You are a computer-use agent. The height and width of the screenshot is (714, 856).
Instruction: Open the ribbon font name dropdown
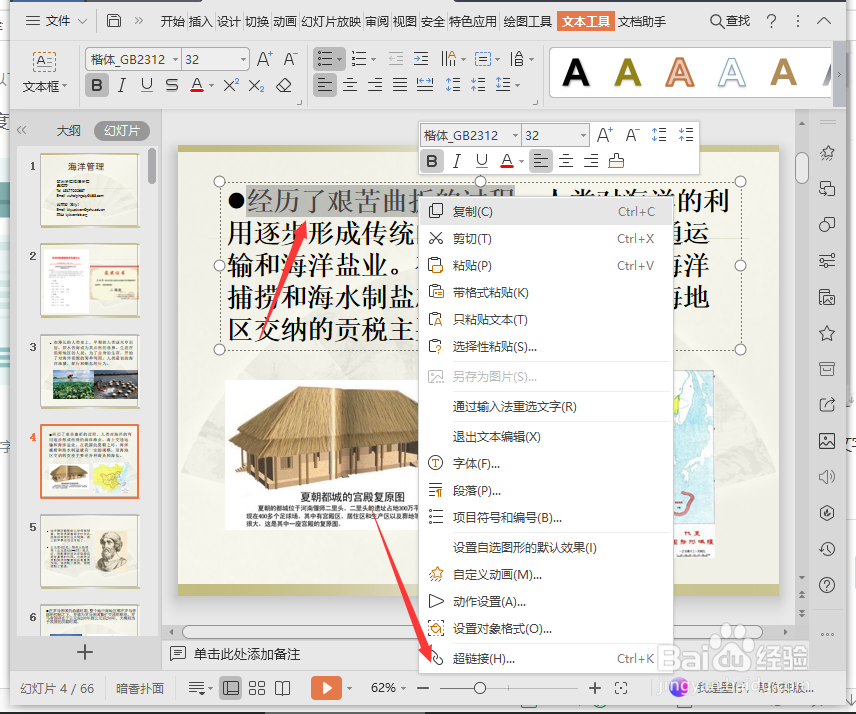[x=175, y=59]
